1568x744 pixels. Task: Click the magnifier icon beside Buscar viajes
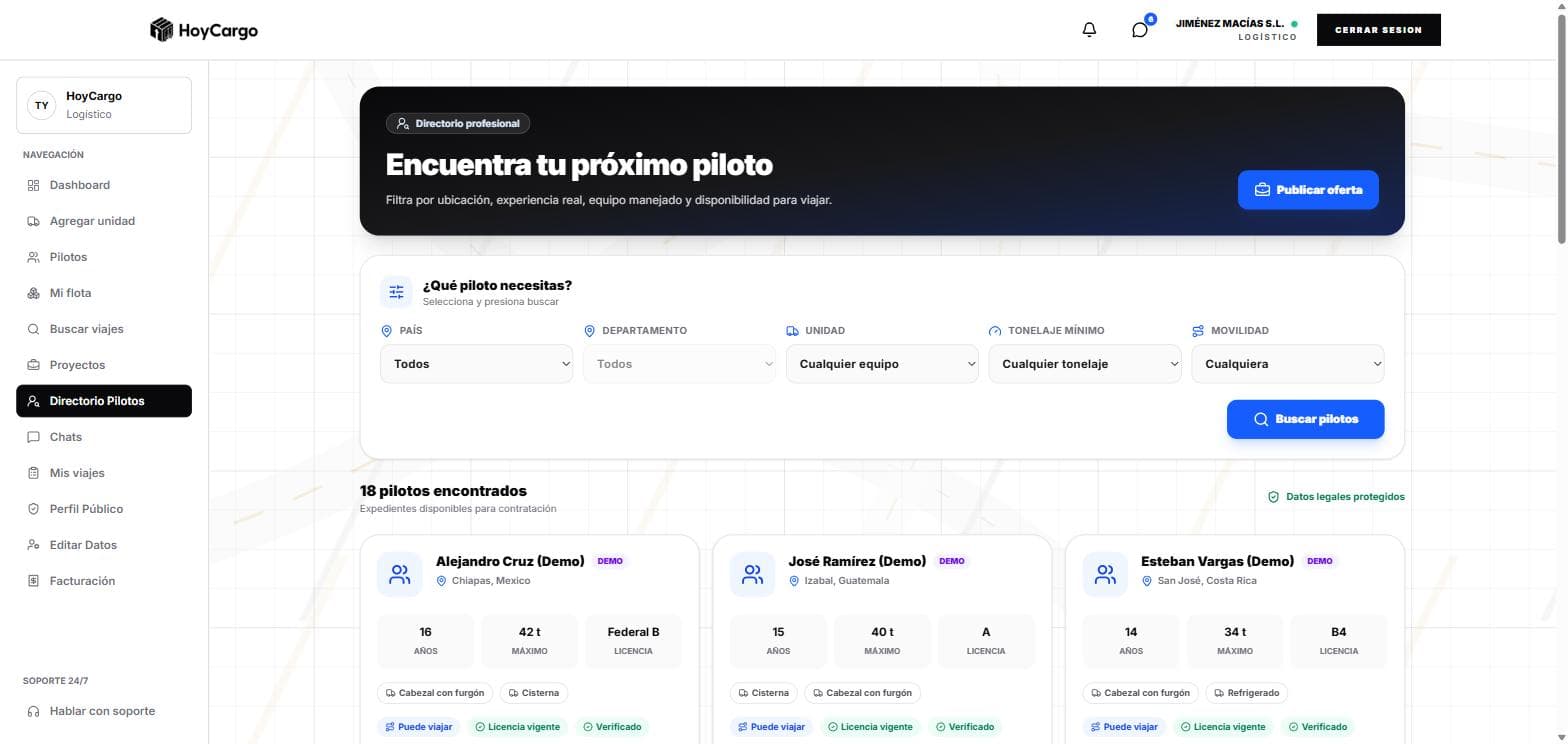click(x=33, y=329)
